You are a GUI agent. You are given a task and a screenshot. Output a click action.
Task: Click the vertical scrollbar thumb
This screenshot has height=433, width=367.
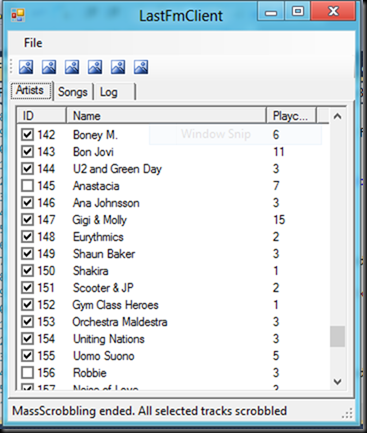[337, 337]
